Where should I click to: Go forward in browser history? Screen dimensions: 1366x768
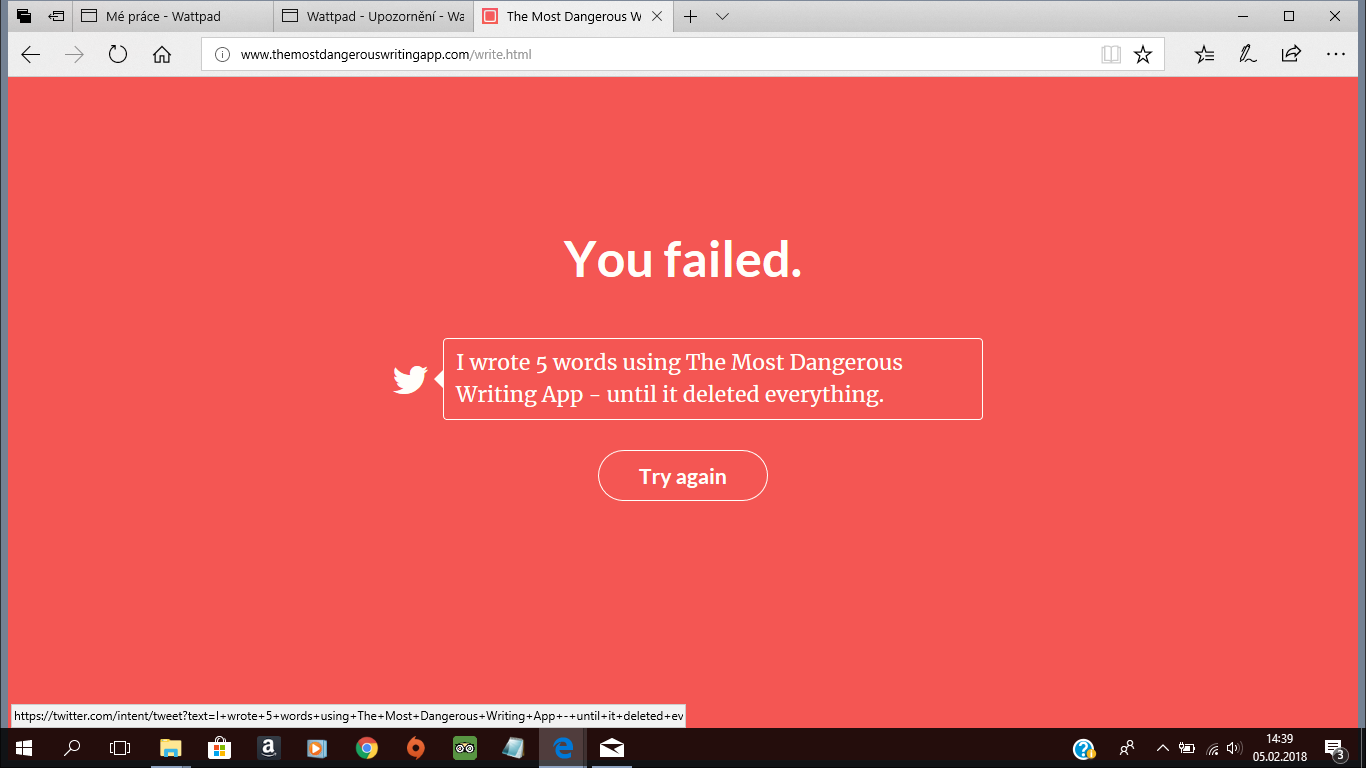point(74,54)
